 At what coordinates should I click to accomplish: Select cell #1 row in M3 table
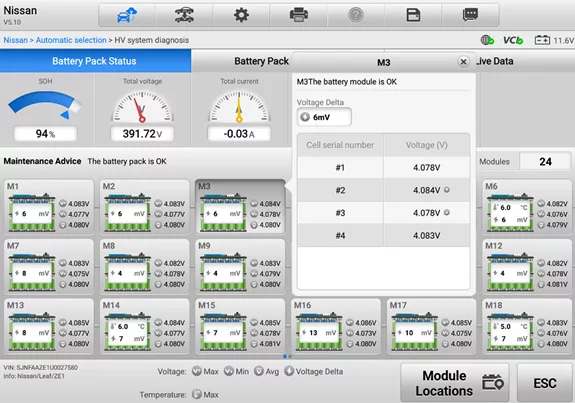[383, 168]
